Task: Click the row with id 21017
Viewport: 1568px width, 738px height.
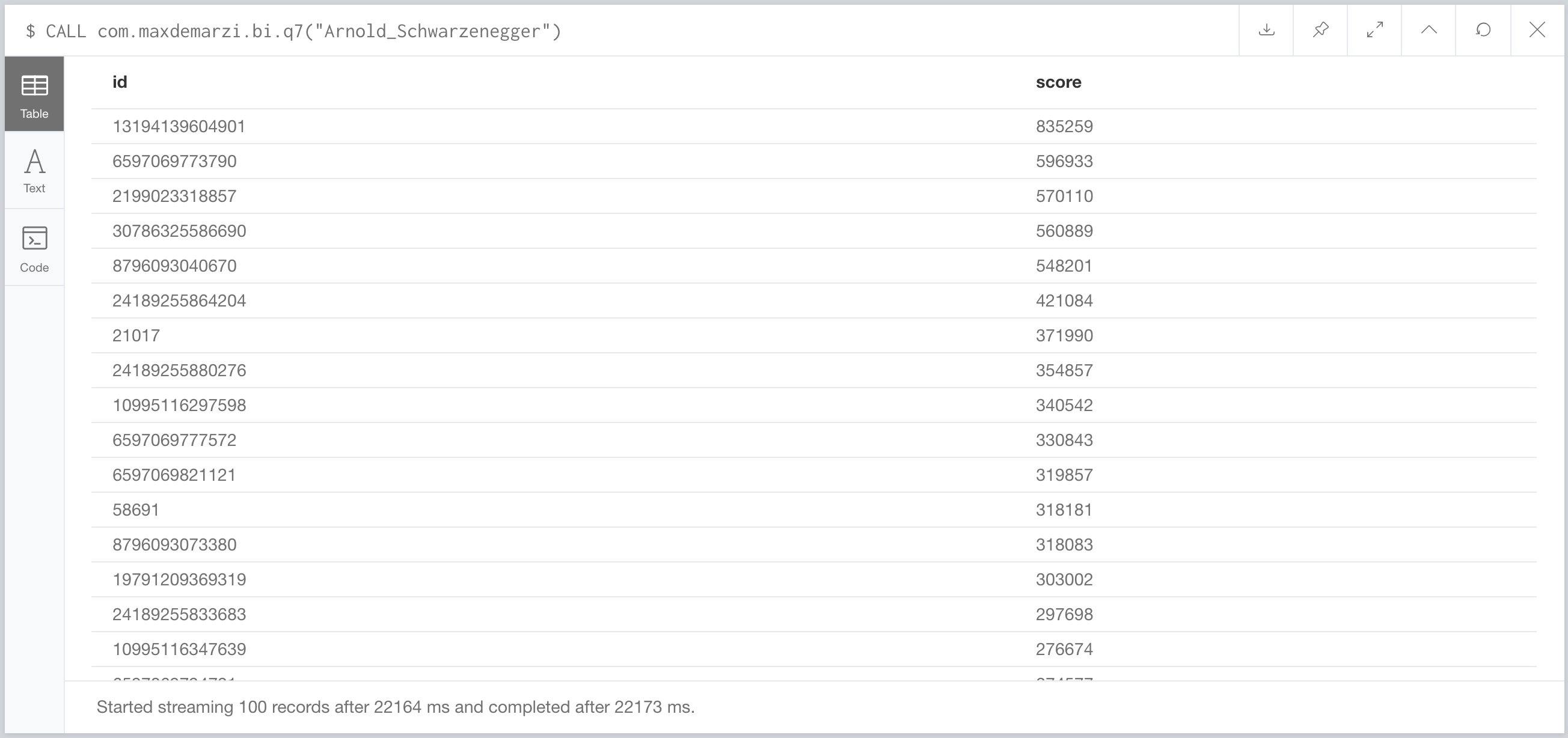Action: [136, 336]
